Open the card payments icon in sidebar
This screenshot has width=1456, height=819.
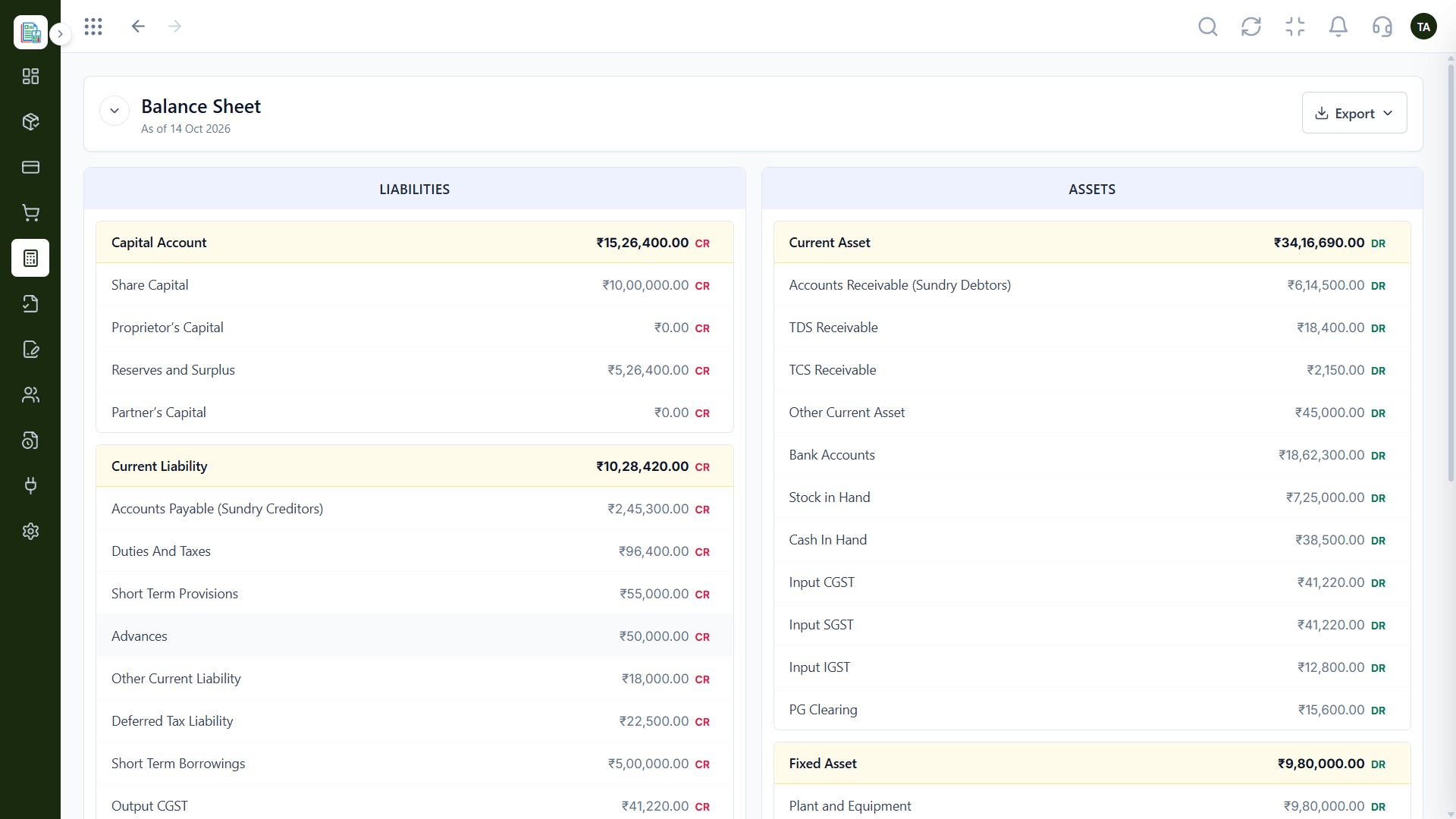click(30, 168)
